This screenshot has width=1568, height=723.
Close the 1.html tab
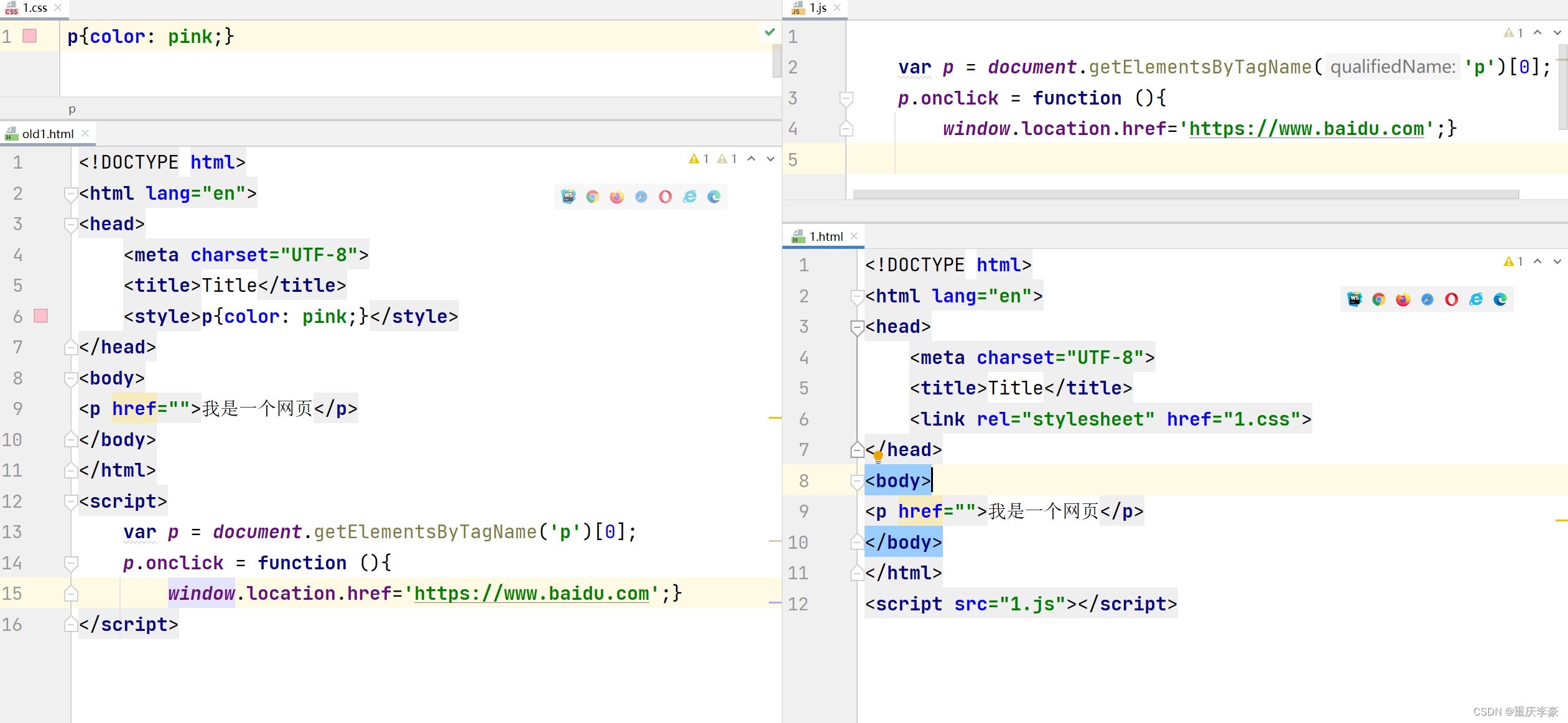[x=854, y=236]
